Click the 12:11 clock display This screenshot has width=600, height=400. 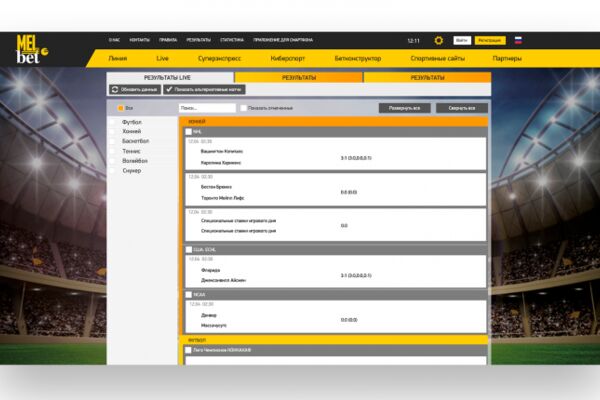click(x=413, y=41)
